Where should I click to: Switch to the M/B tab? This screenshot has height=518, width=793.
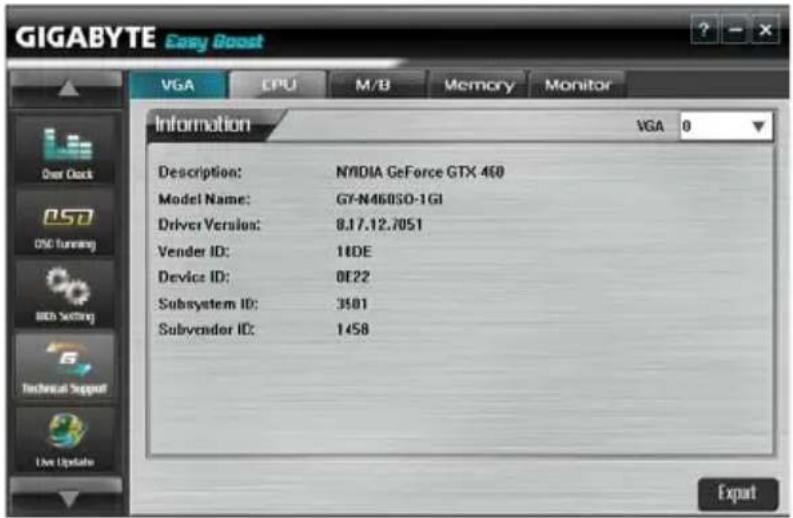click(x=376, y=84)
